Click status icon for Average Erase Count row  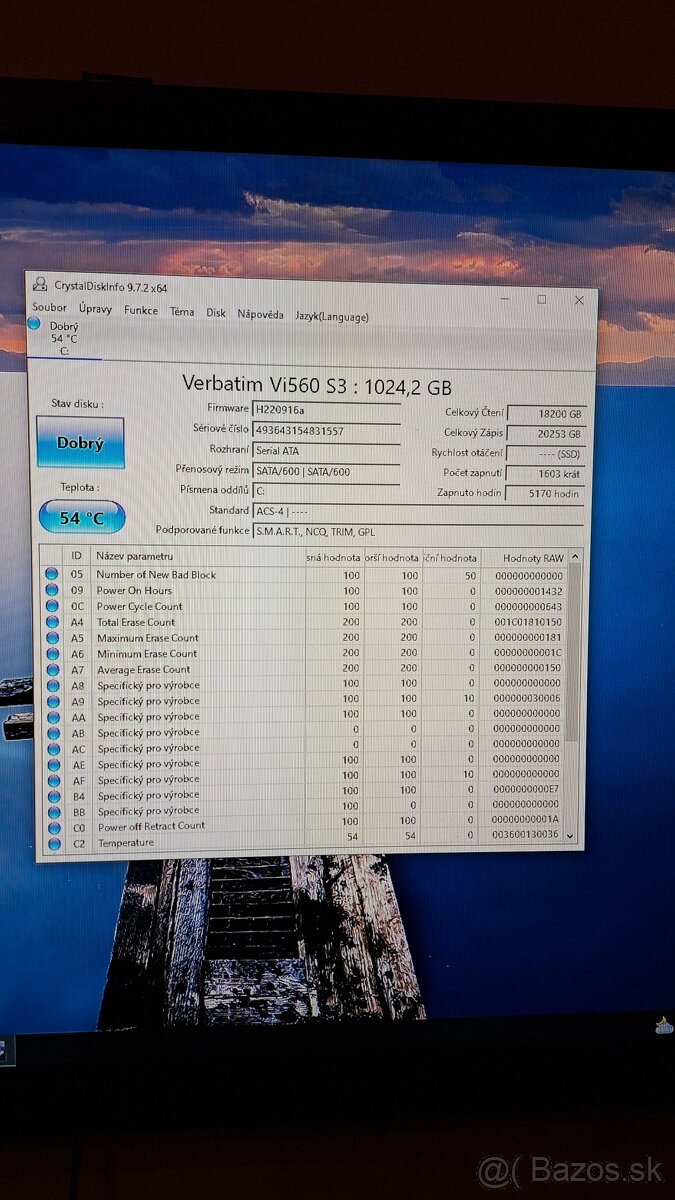52,670
